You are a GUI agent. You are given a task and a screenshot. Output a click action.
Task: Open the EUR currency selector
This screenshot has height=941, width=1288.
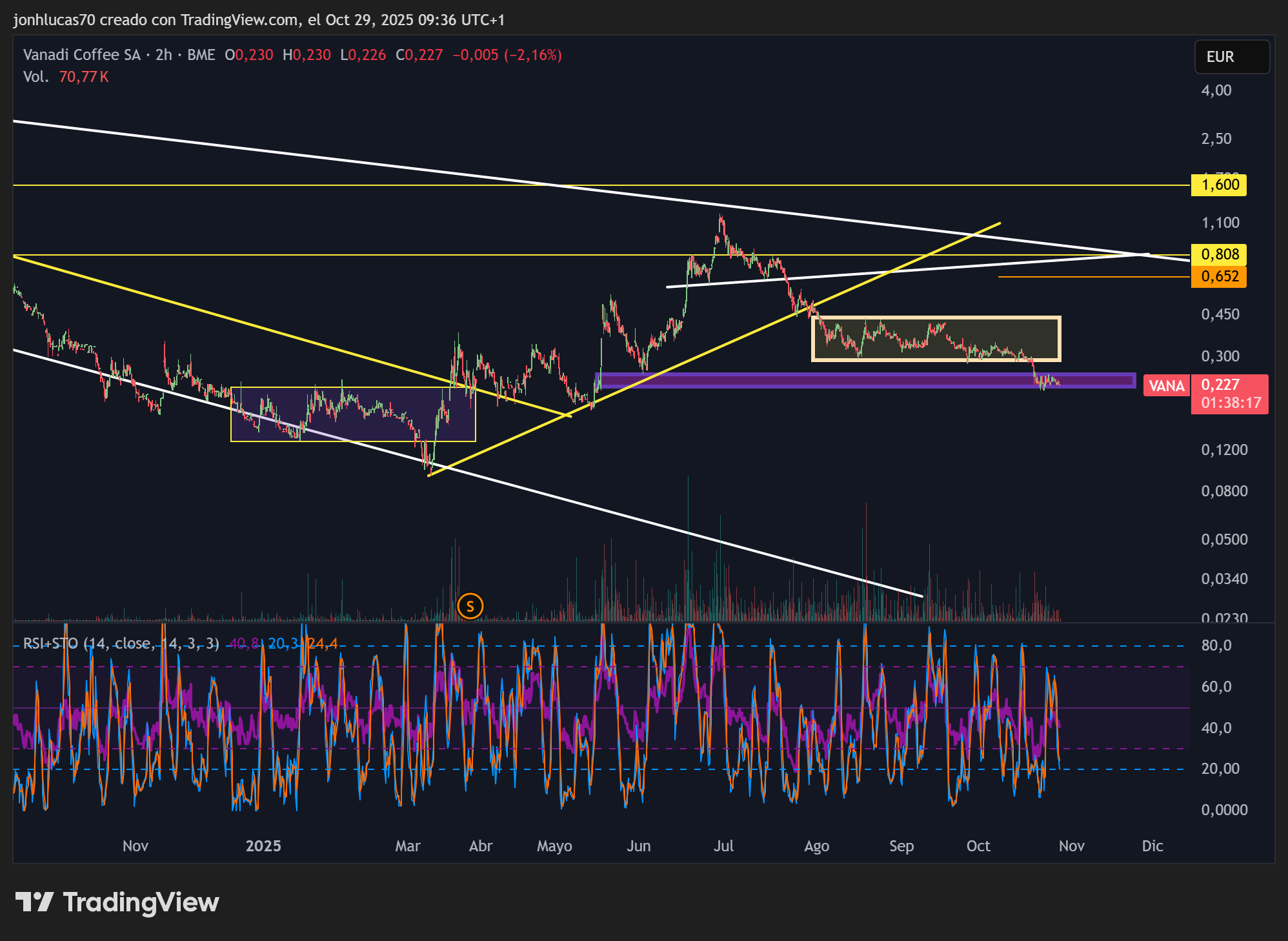(1232, 57)
